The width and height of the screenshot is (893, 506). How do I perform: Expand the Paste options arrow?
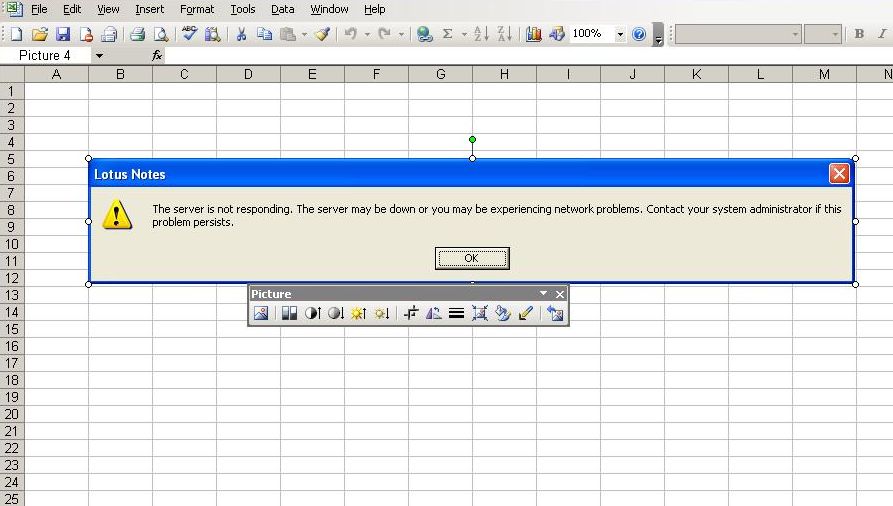point(304,34)
